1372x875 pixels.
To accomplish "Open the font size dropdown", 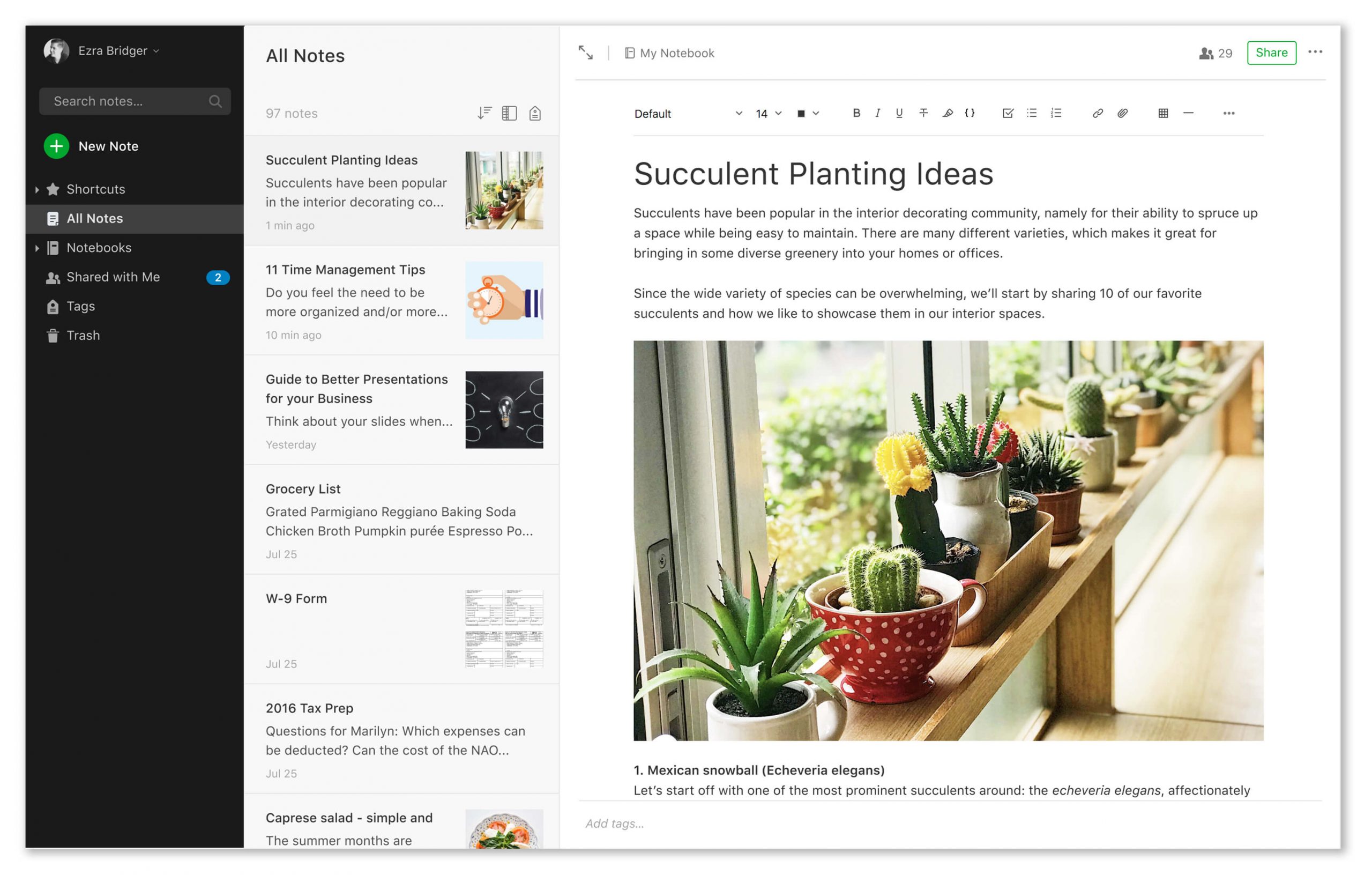I will point(768,113).
